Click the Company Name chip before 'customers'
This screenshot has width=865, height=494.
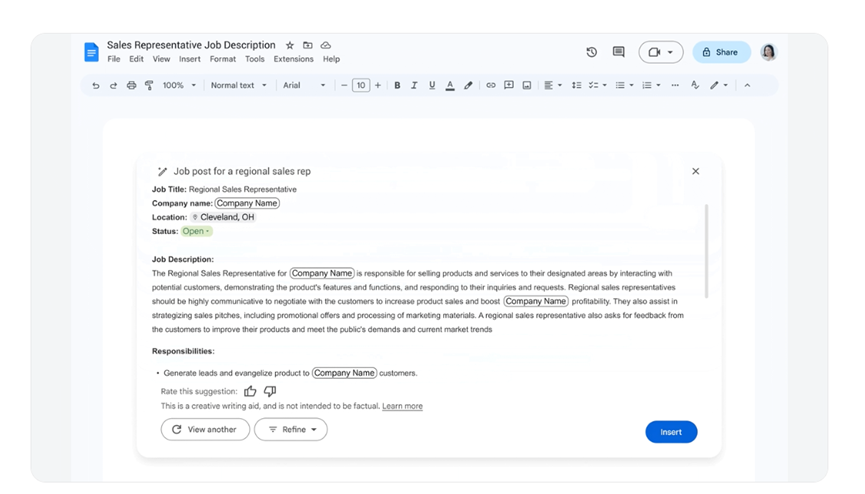click(x=344, y=373)
